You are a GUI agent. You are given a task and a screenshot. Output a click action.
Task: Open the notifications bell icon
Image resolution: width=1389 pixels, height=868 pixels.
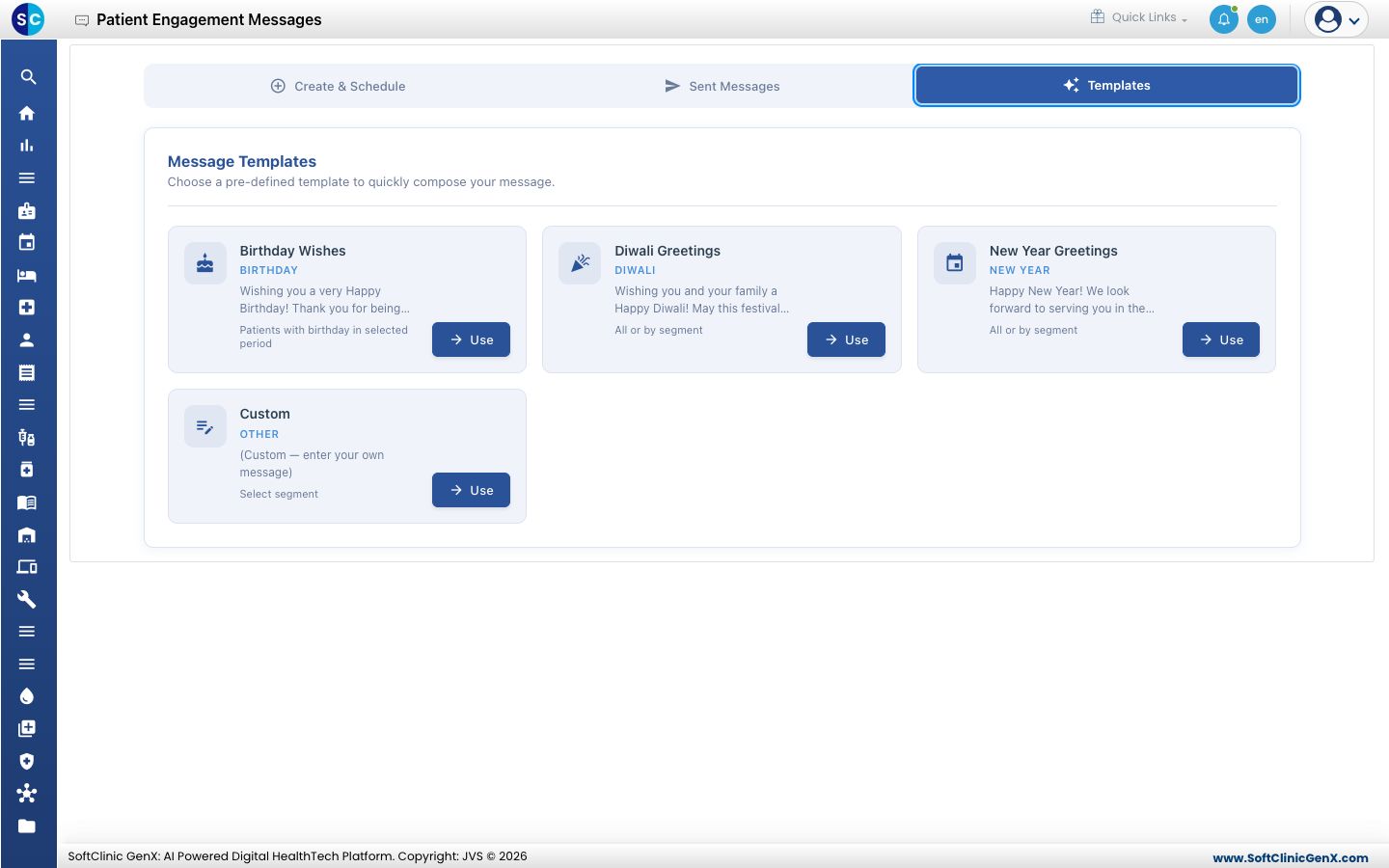point(1224,19)
